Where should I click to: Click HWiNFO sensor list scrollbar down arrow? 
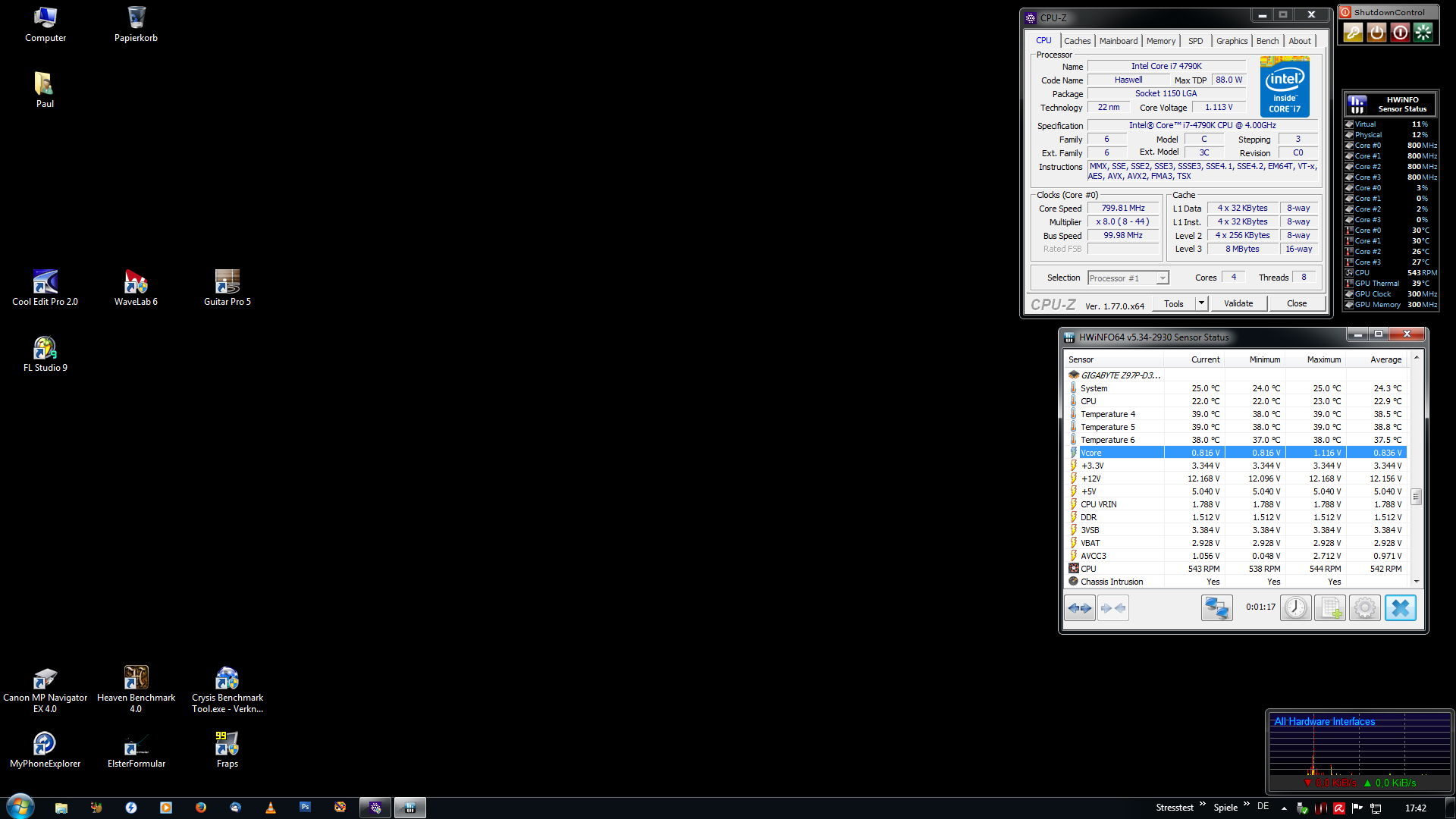1417,582
